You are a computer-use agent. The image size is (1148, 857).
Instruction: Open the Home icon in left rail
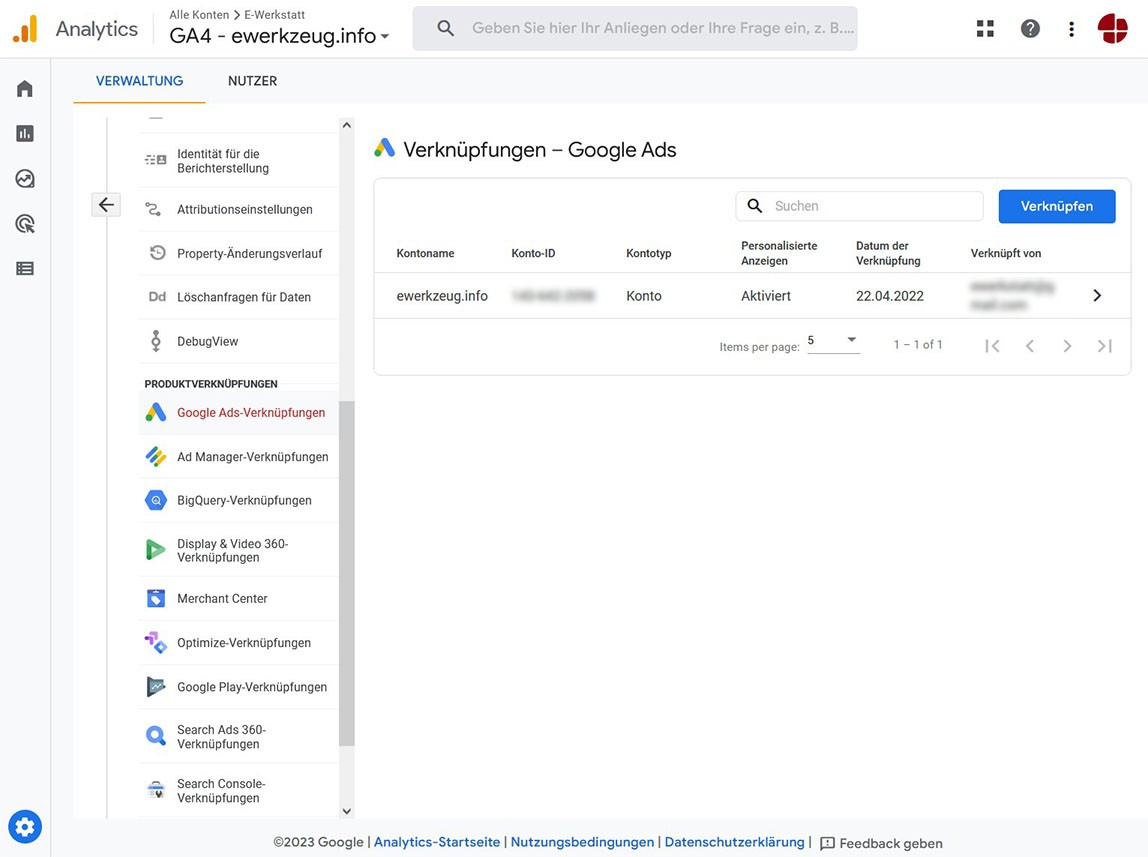point(25,89)
